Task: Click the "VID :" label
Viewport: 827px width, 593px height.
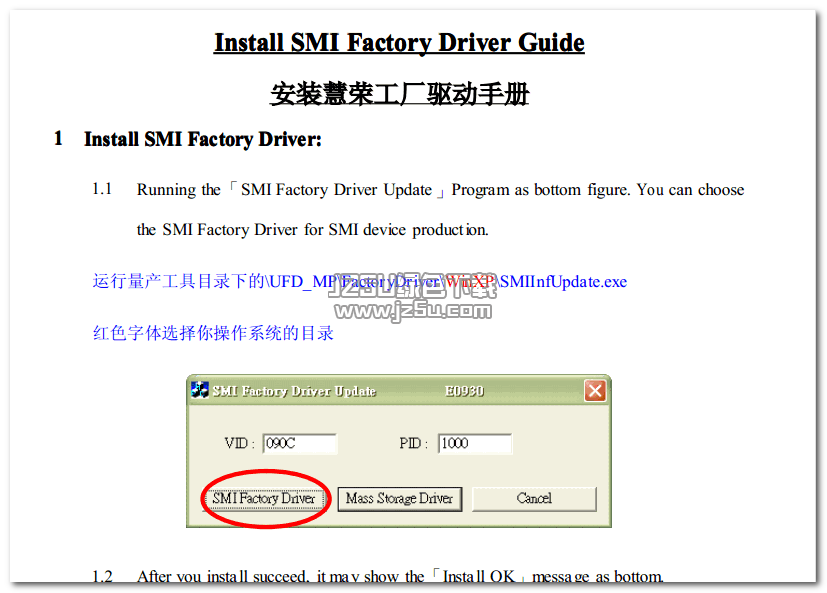Action: point(240,443)
